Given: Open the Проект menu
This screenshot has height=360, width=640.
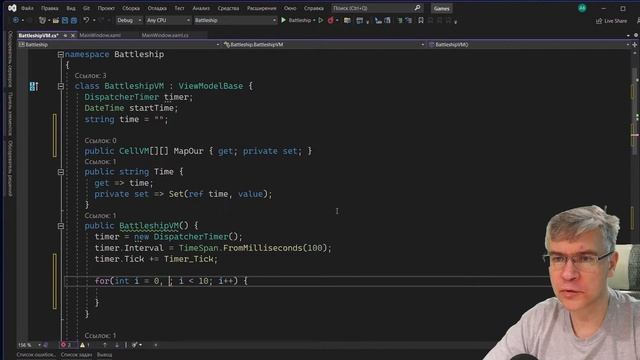Looking at the screenshot, I should point(106,8).
